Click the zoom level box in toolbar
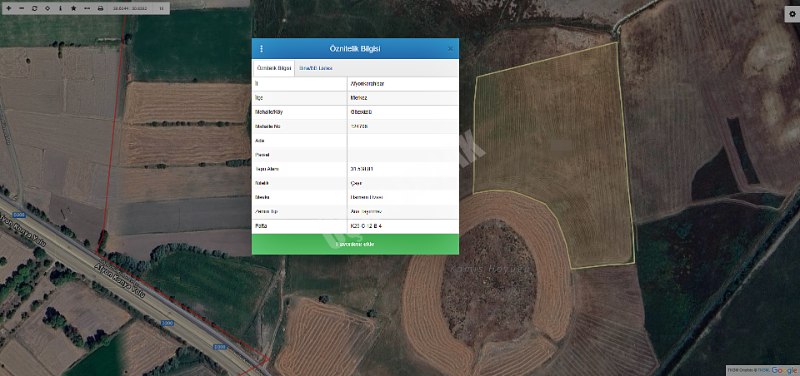This screenshot has width=800, height=376. click(161, 9)
